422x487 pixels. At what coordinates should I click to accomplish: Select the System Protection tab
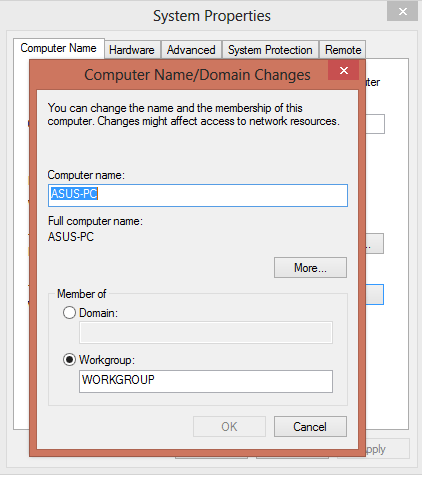click(x=270, y=50)
